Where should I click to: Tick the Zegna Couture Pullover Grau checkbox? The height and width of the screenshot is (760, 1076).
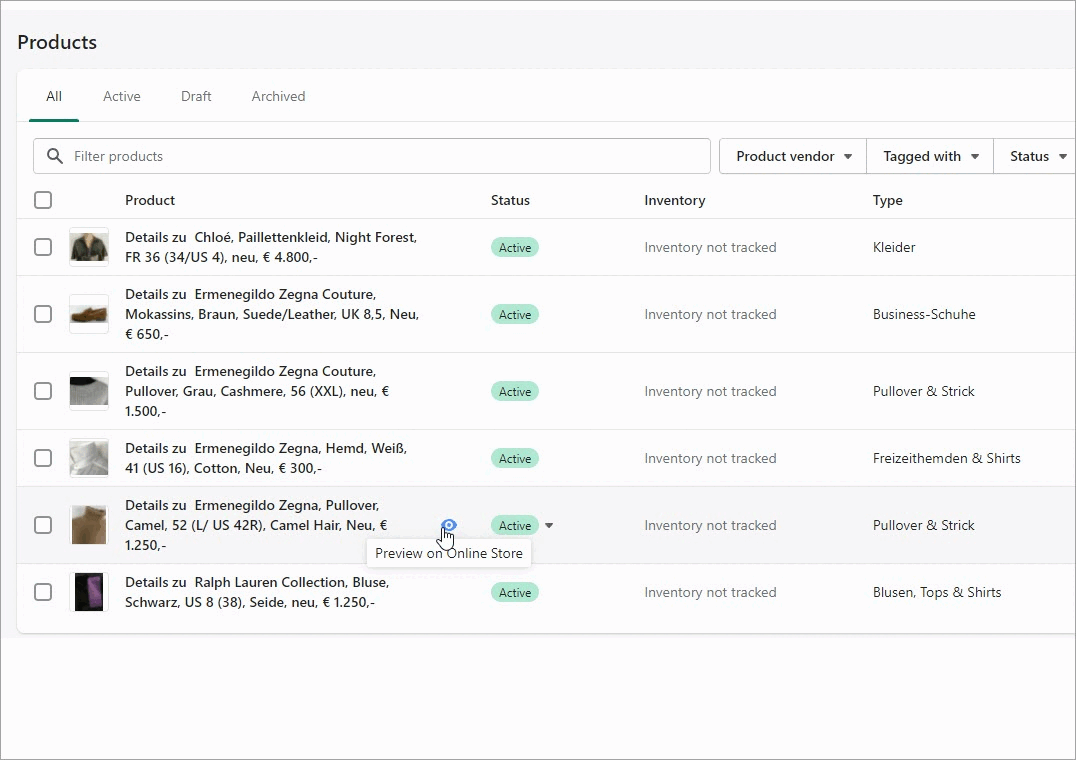pos(43,391)
